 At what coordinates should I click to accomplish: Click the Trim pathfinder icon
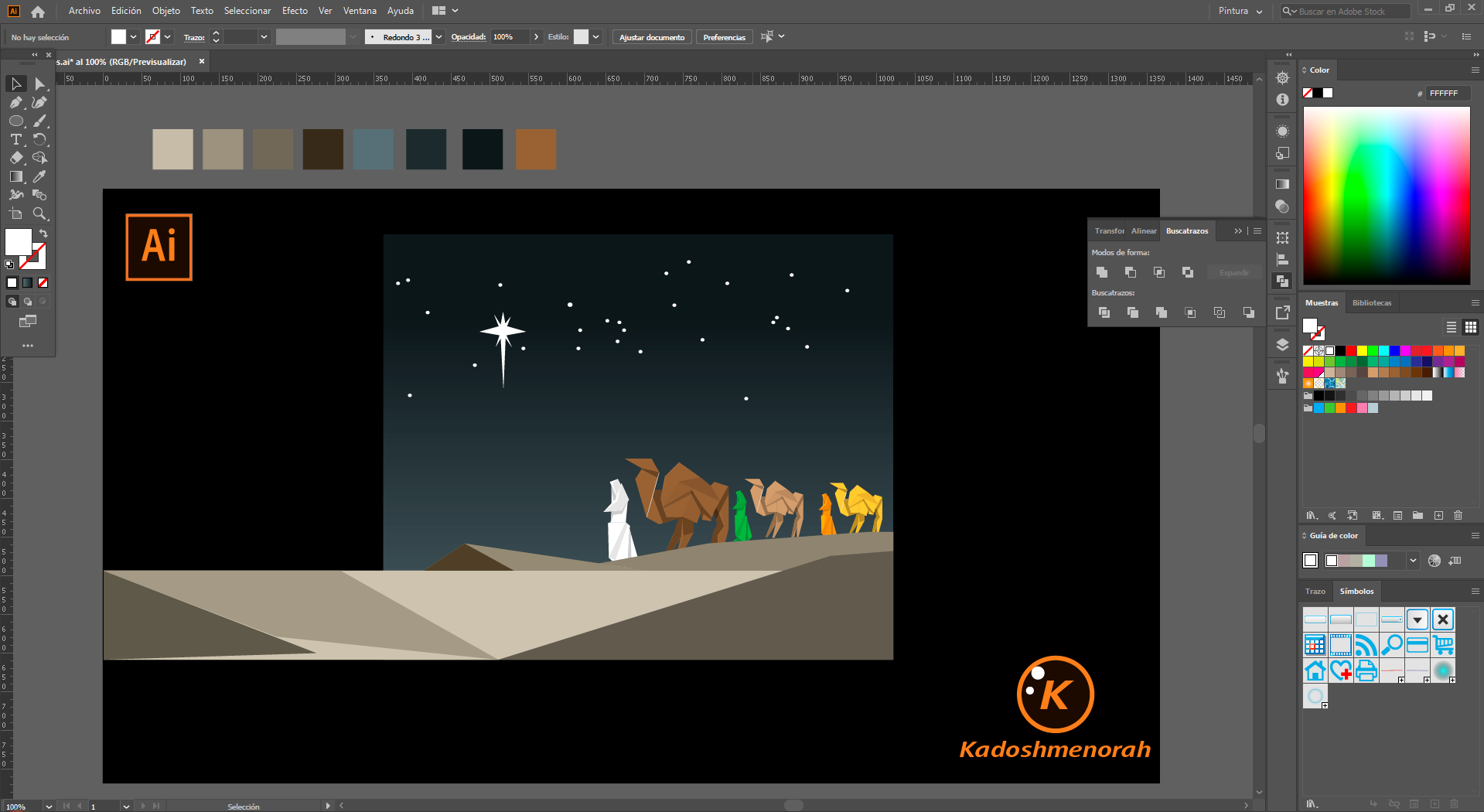pos(1133,312)
